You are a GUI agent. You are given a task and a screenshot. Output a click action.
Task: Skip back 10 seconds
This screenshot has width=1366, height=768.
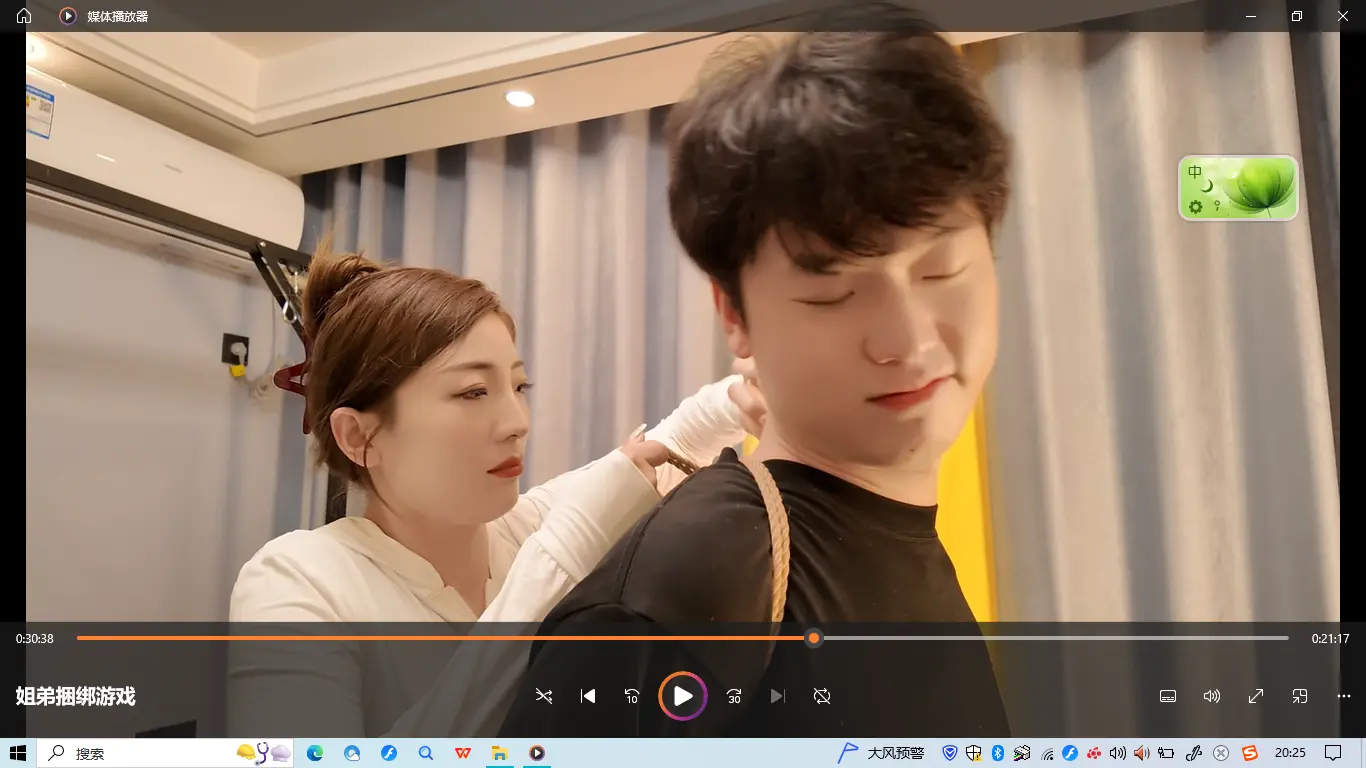[632, 696]
